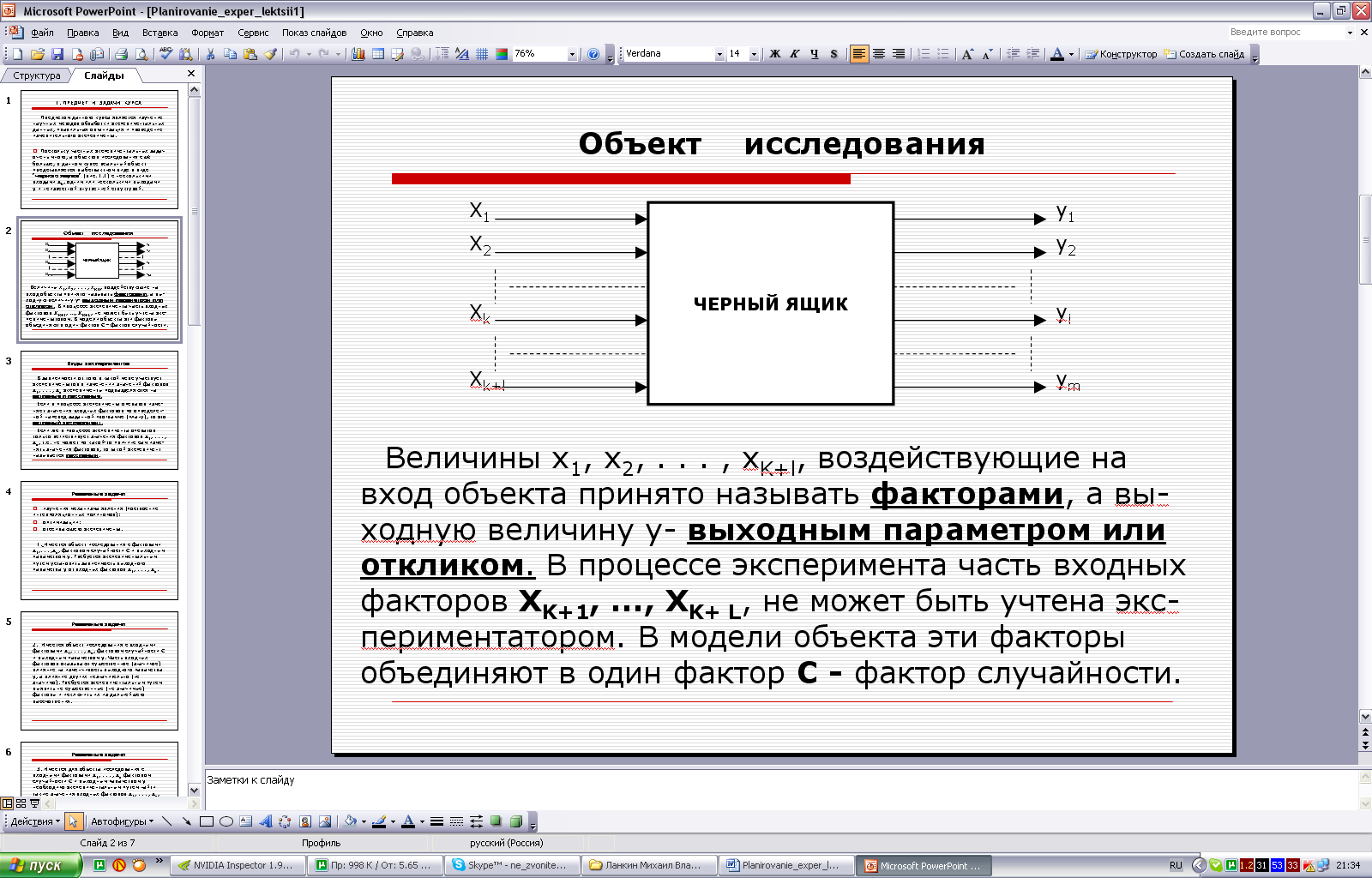Screen dimensions: 1372x878
Task: Click the Конструктор button
Action: tap(1122, 54)
